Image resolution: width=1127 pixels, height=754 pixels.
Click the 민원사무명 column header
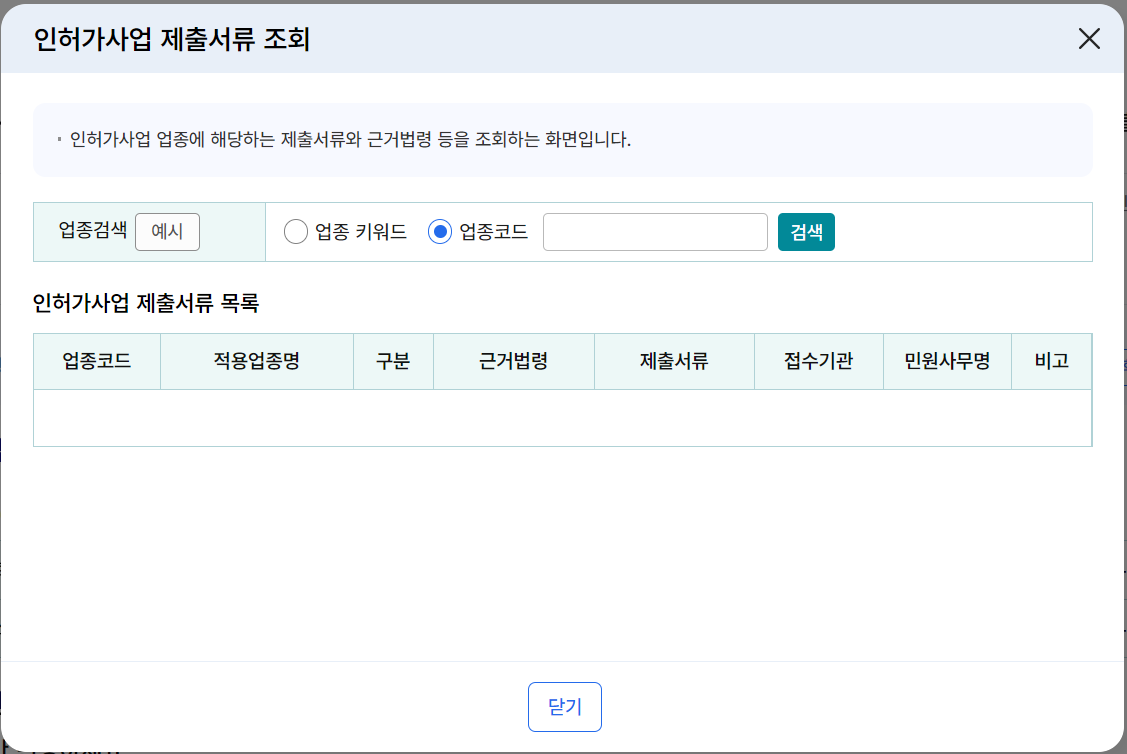pos(947,361)
